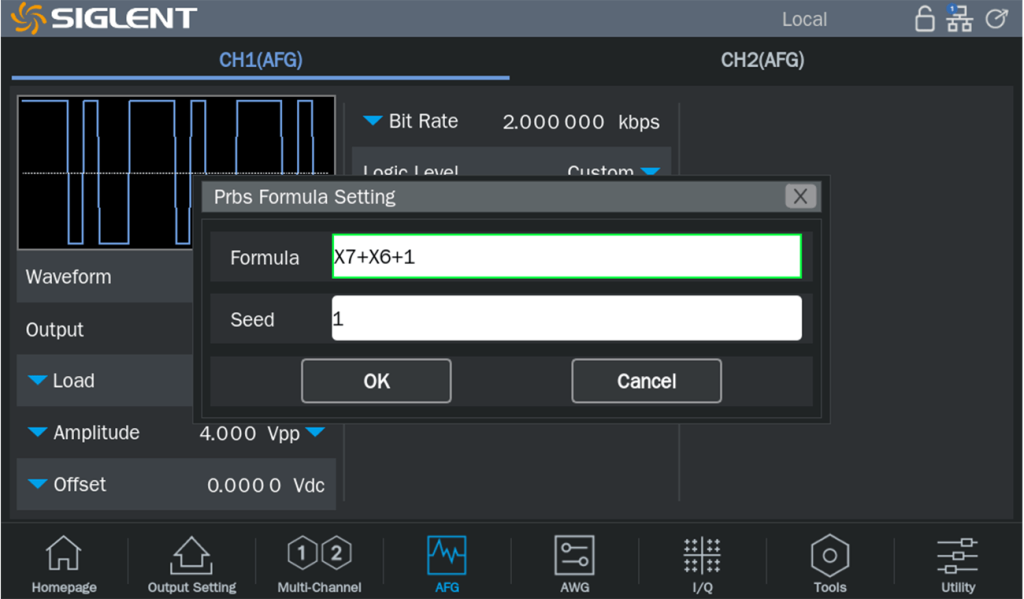Select the CH1(AFG) tab
1024x599 pixels.
pyautogui.click(x=260, y=60)
